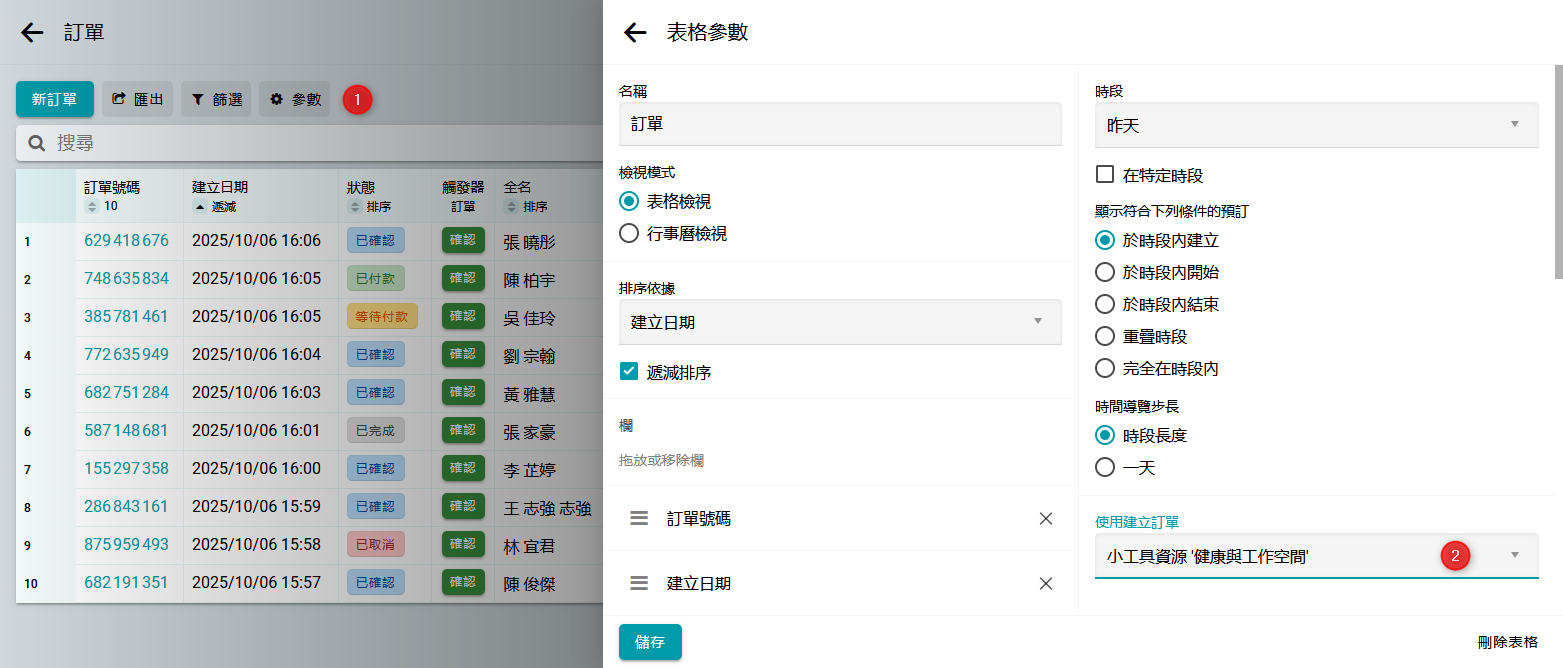
Task: Toggle the 遞減排序 checkbox
Action: [629, 372]
